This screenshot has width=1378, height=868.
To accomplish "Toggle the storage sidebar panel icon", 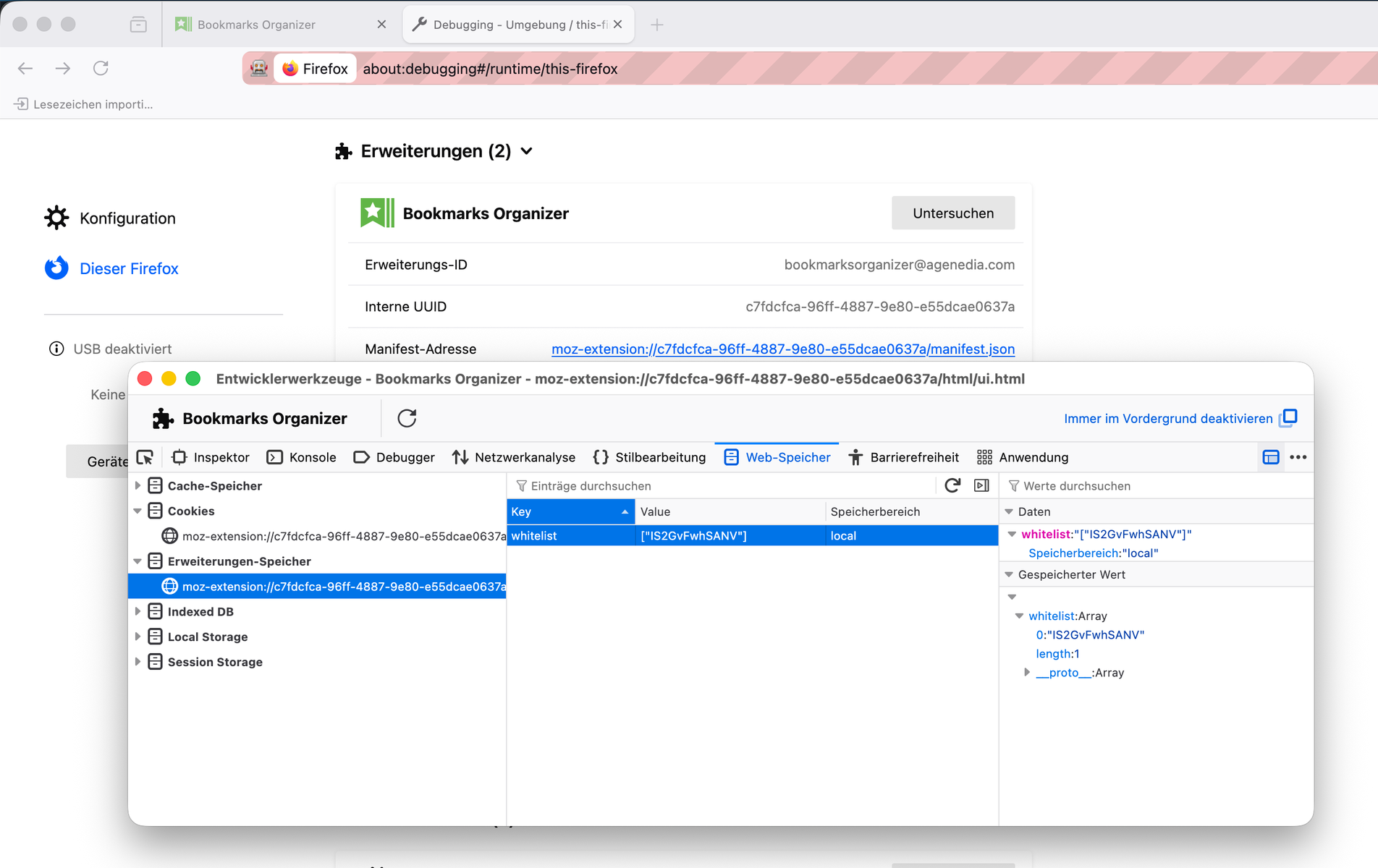I will coord(981,485).
